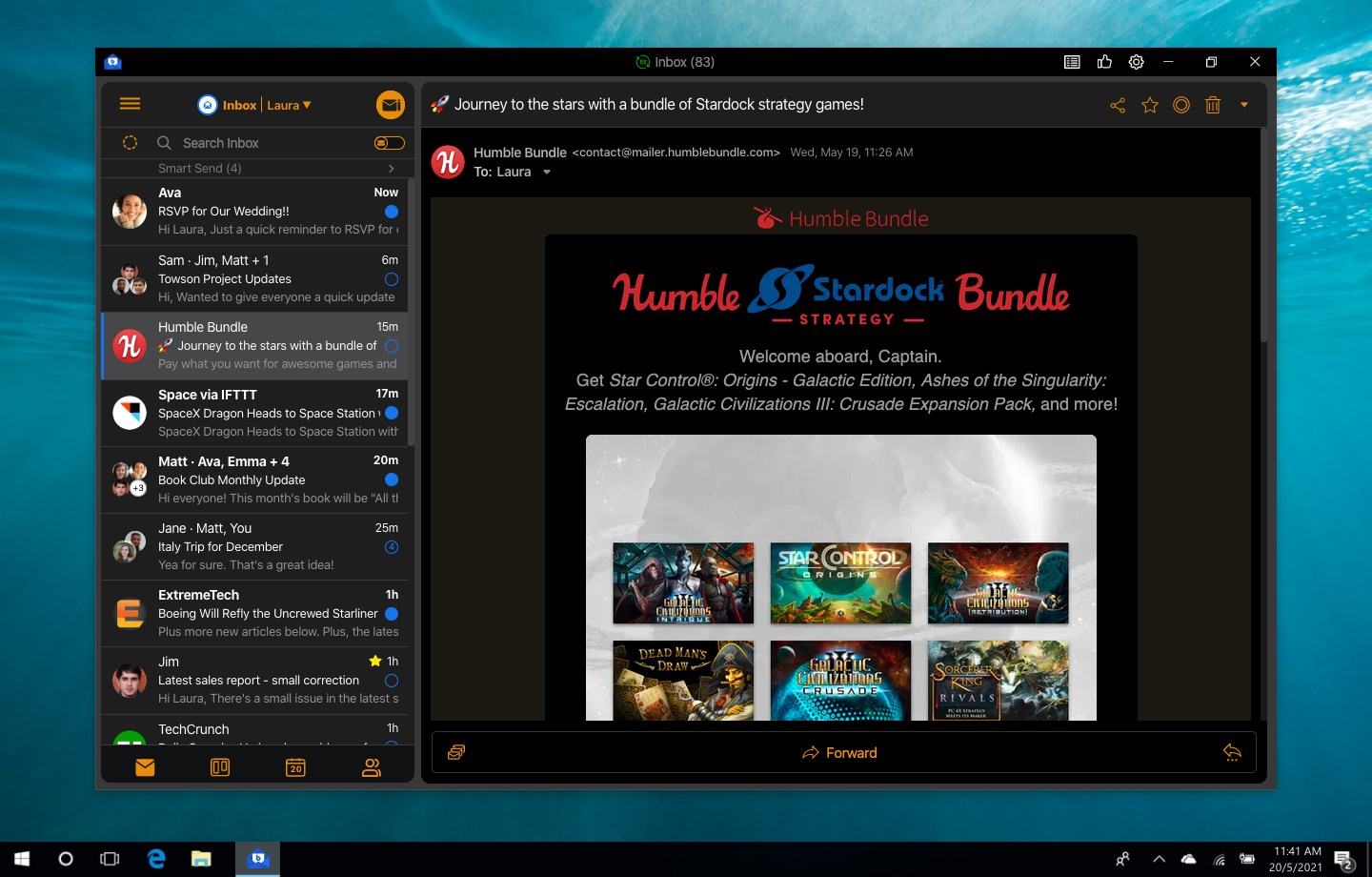
Task: Click the star on Jim's email
Action: click(x=375, y=661)
